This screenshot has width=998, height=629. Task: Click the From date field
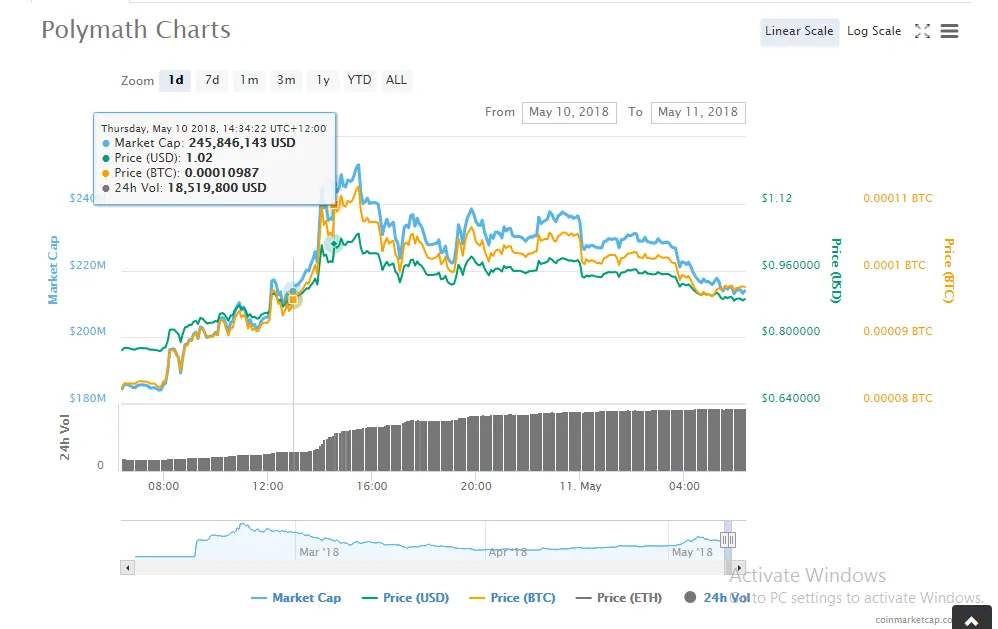click(x=569, y=112)
